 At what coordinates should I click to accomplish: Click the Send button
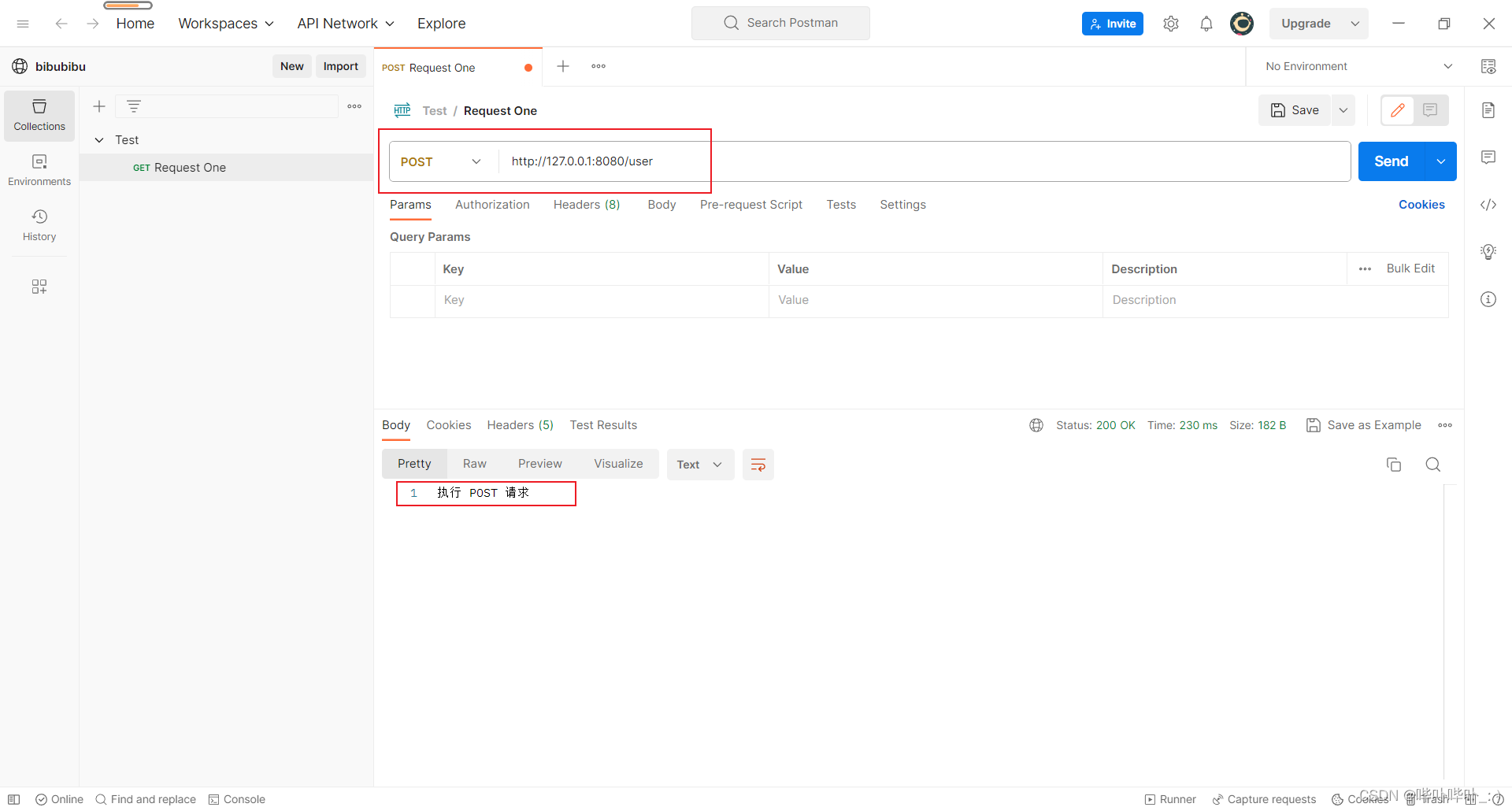pos(1392,161)
